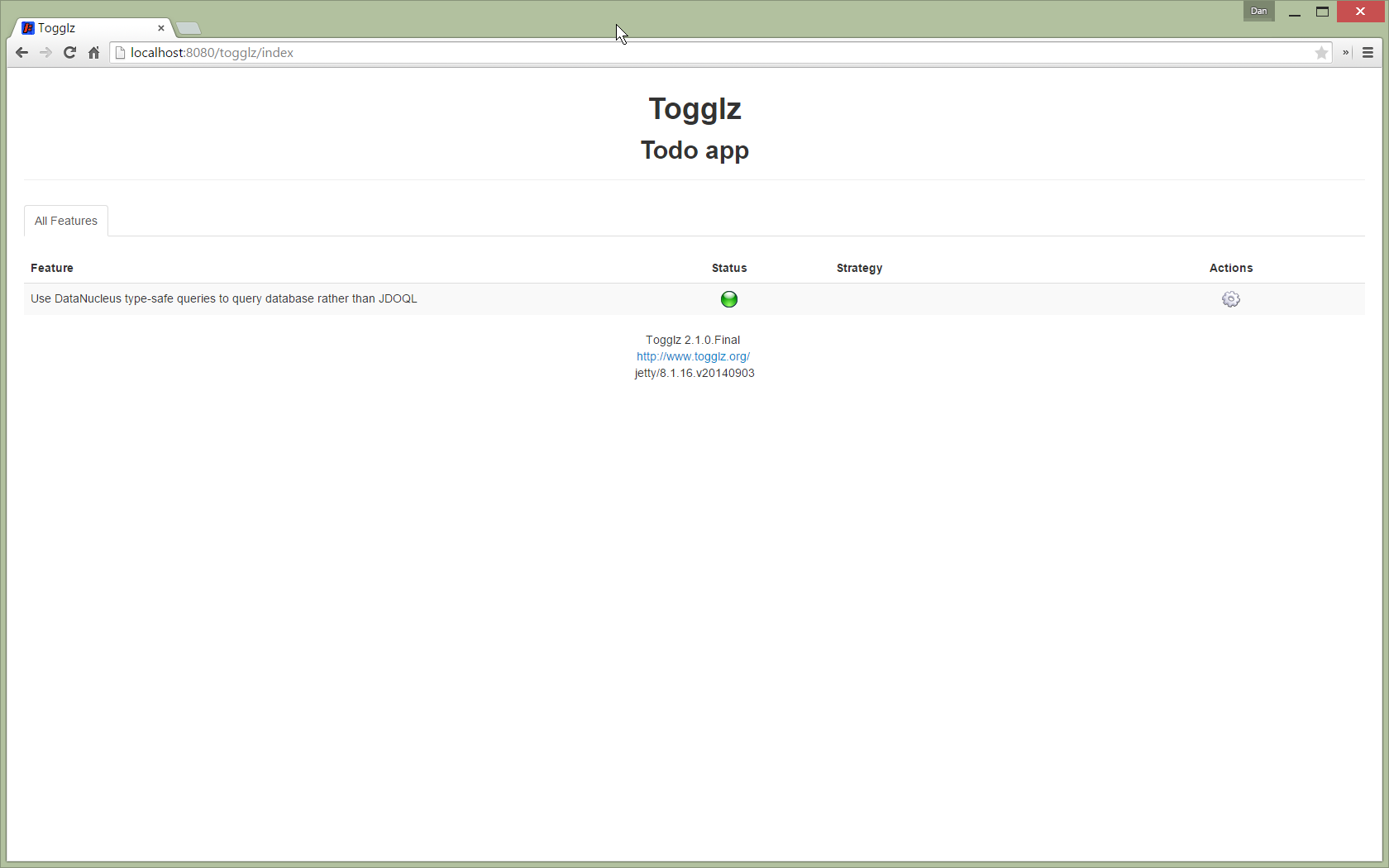
Task: Click the jetty/8.1.16.v20140903 text
Action: [694, 373]
